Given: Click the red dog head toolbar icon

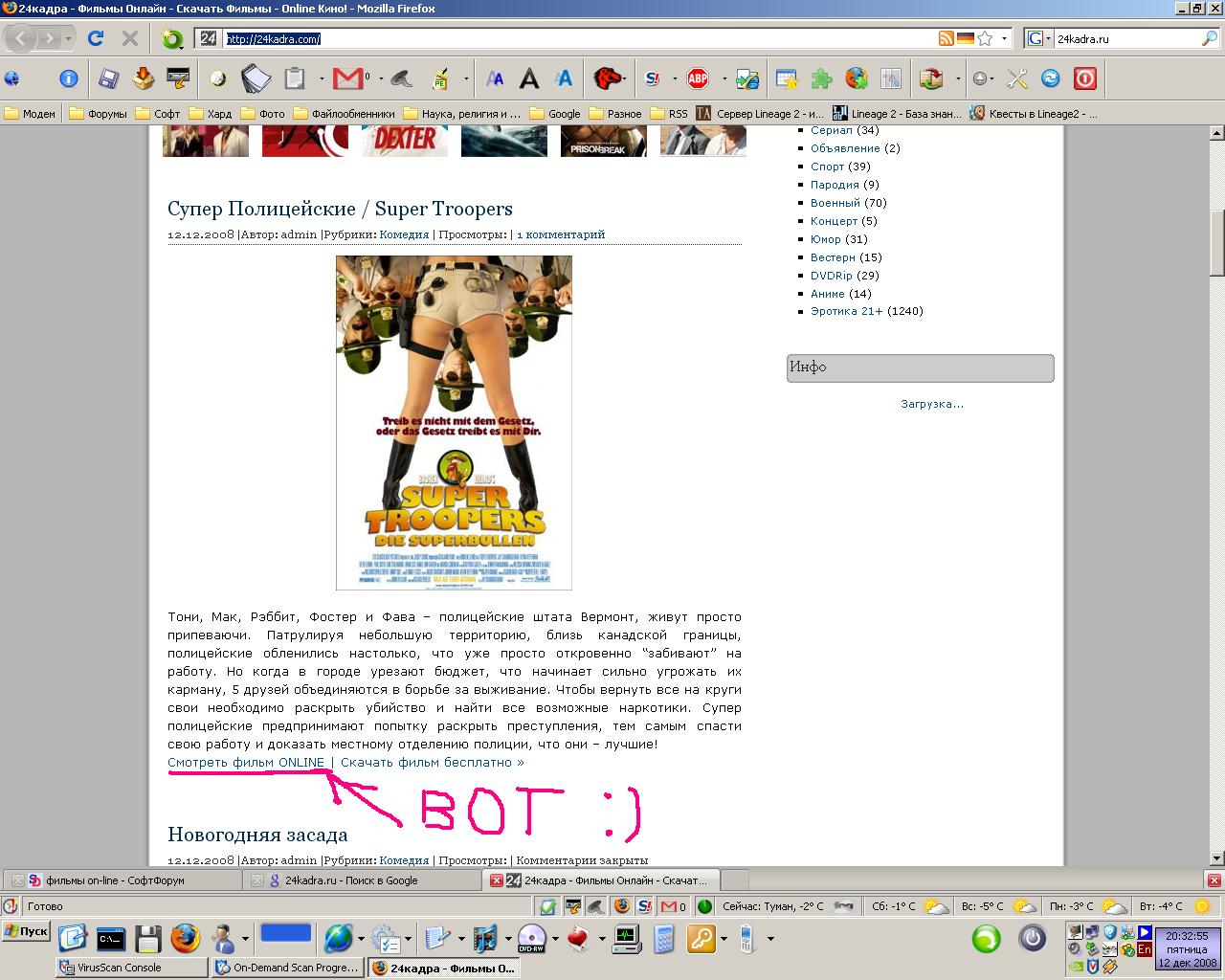Looking at the screenshot, I should coord(607,78).
